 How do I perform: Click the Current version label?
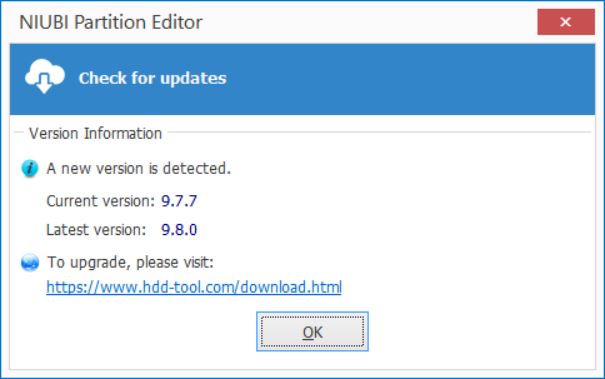pyautogui.click(x=100, y=201)
